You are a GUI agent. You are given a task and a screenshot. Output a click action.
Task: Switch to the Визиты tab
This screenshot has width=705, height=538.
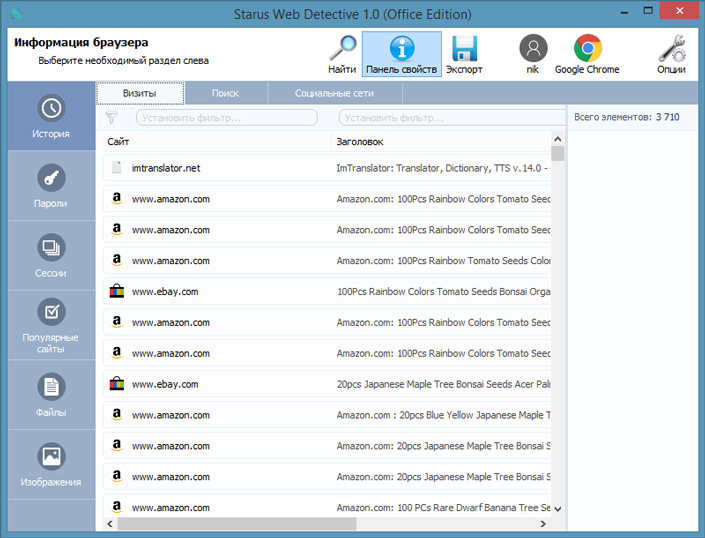point(140,93)
